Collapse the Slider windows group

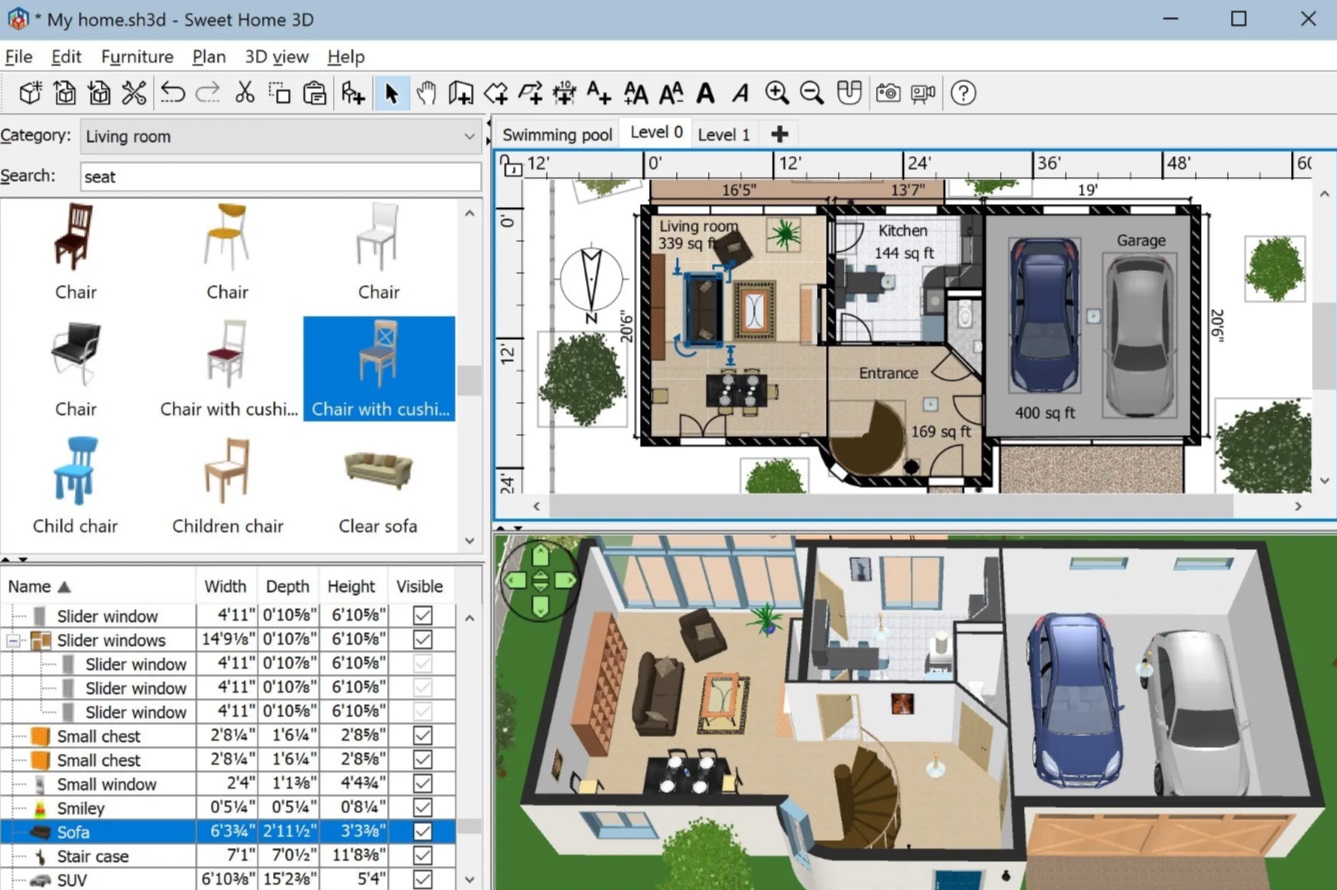pyautogui.click(x=13, y=640)
